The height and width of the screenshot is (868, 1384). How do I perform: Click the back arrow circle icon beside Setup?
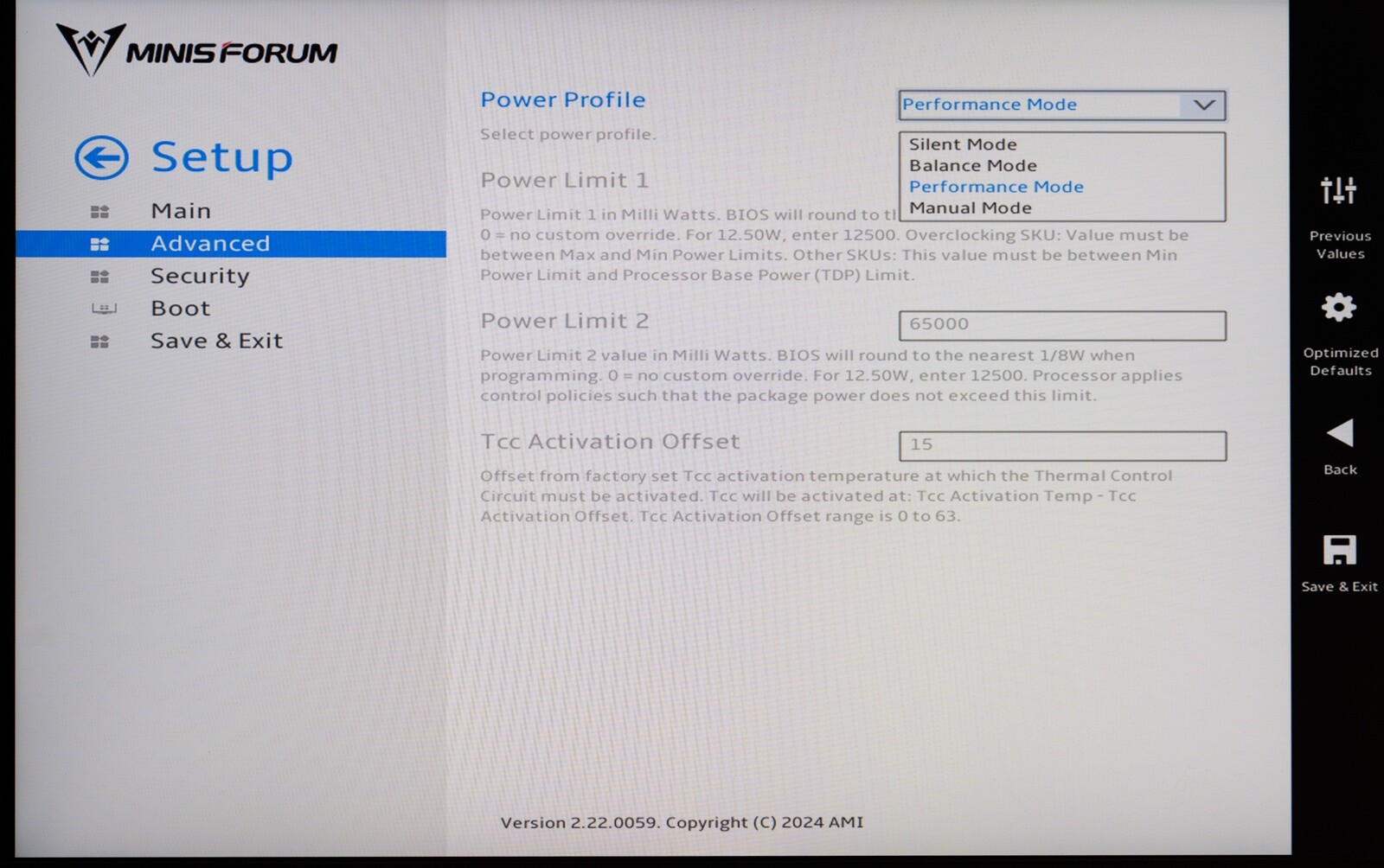point(101,157)
